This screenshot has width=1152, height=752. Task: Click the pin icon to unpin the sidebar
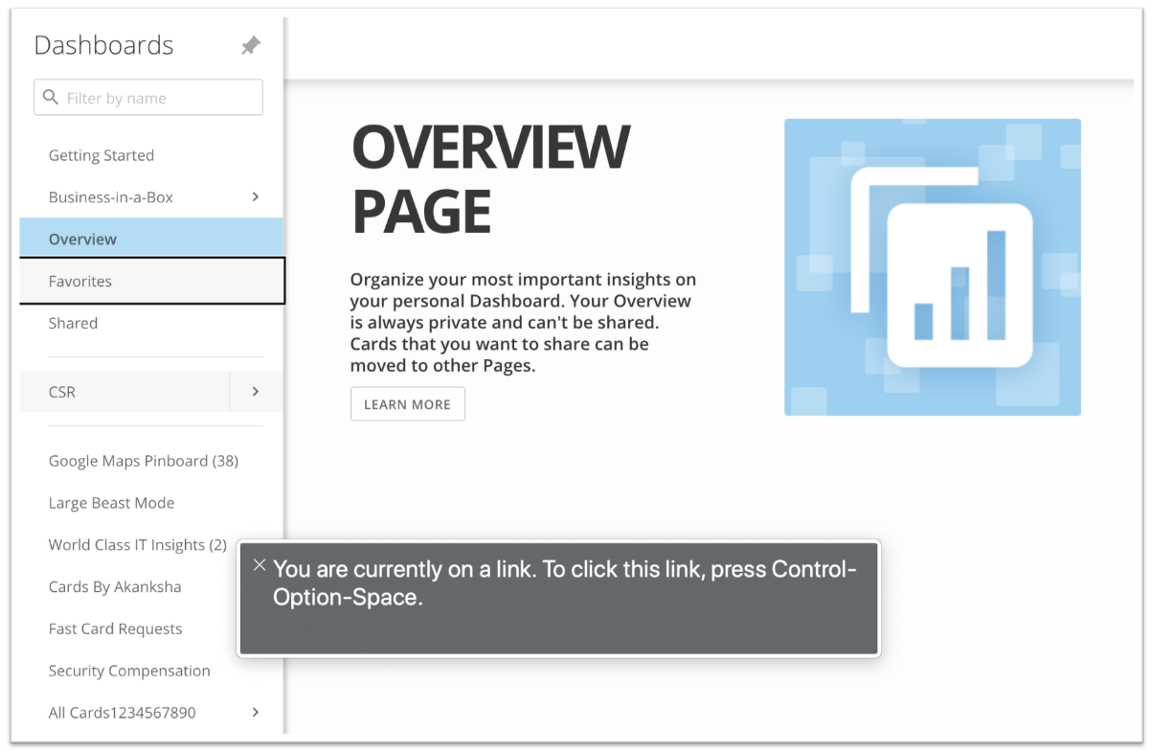pos(249,44)
